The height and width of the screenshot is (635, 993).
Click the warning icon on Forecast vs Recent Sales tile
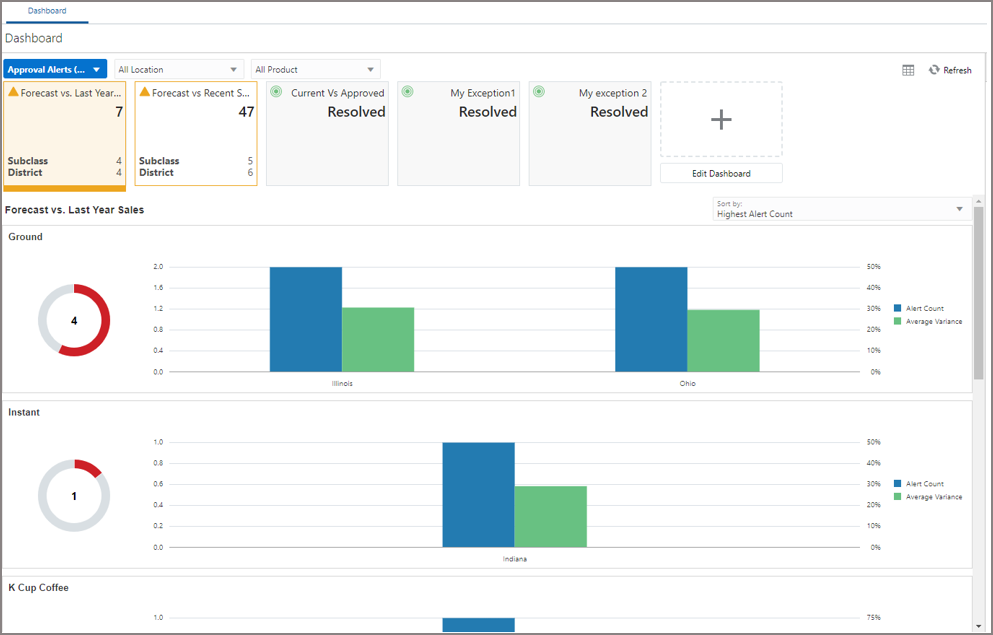tap(143, 92)
